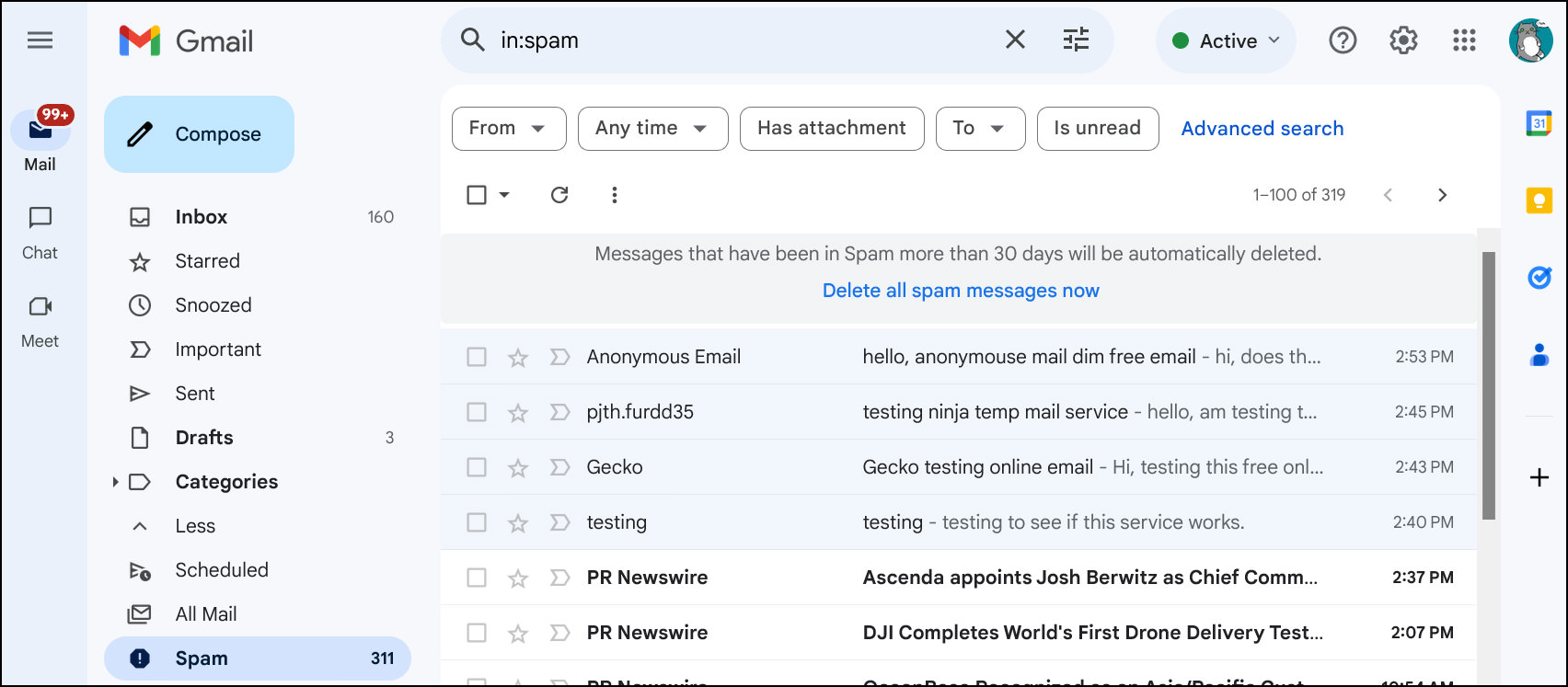Open the More options three-dot menu

click(x=615, y=195)
